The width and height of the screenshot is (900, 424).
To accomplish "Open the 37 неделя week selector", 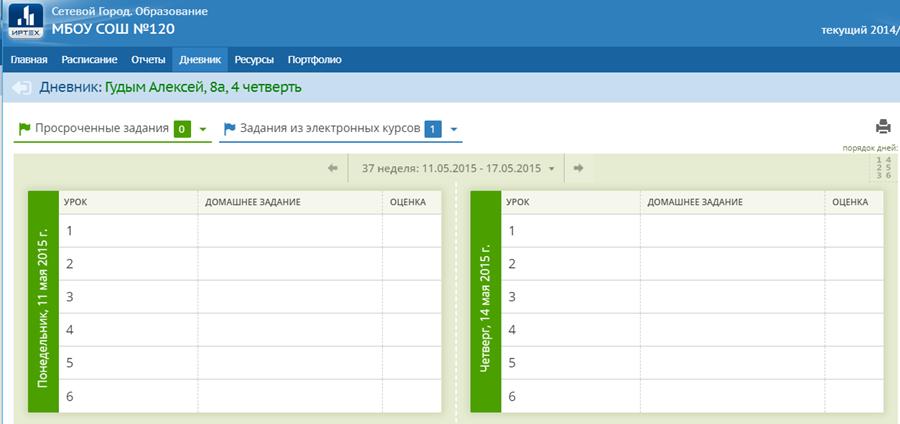I will pyautogui.click(x=457, y=168).
